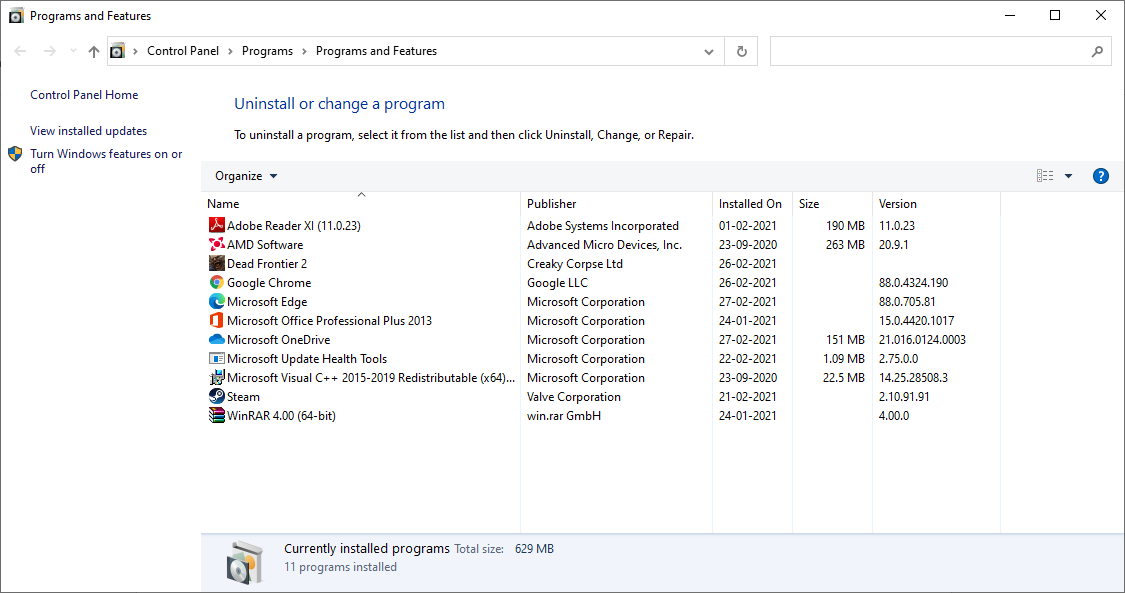Click the shield icon beside Turn Windows features
Screen dimensions: 1125x593
click(x=15, y=153)
